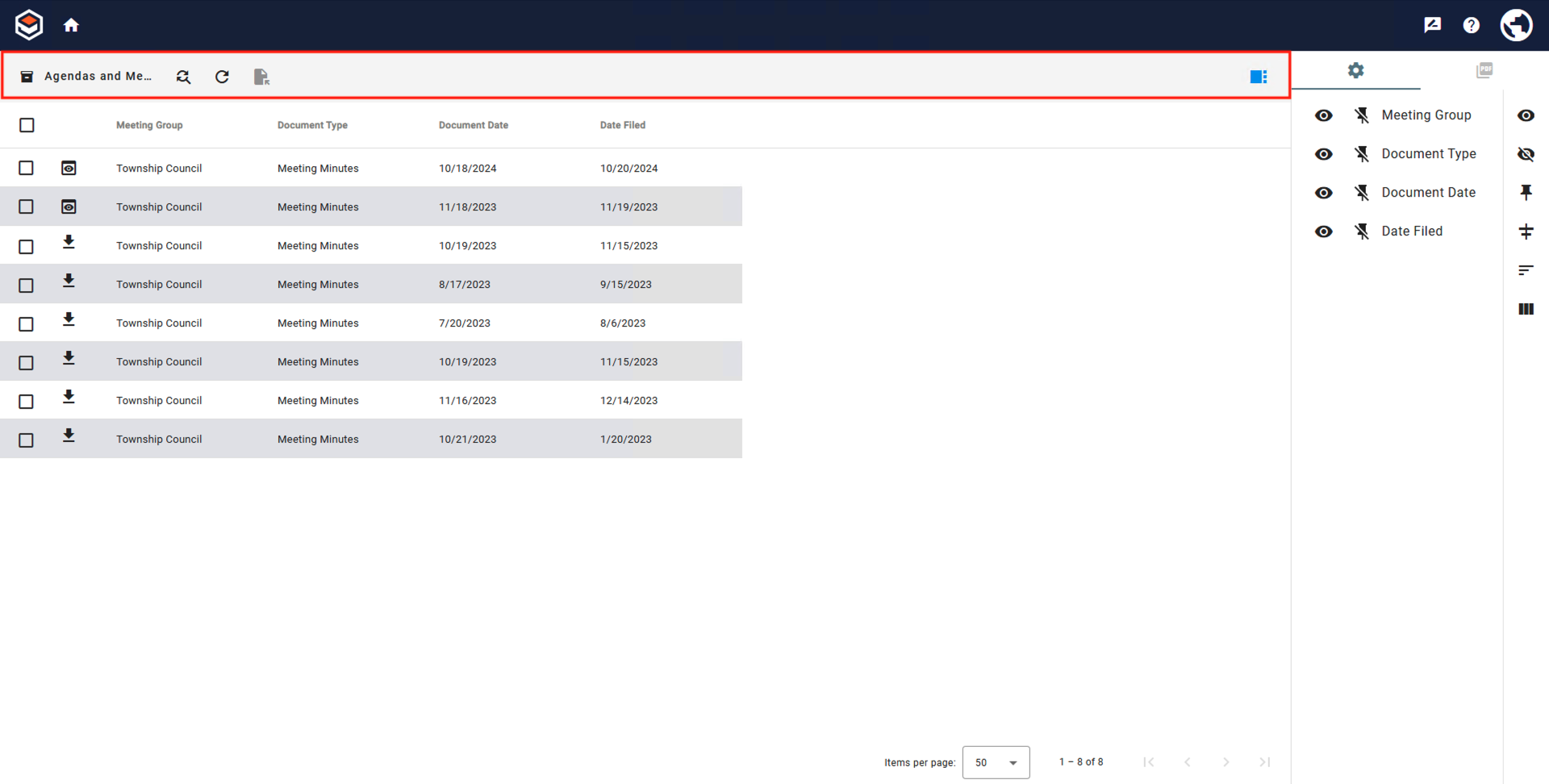Click the export document icon in toolbar

point(261,77)
